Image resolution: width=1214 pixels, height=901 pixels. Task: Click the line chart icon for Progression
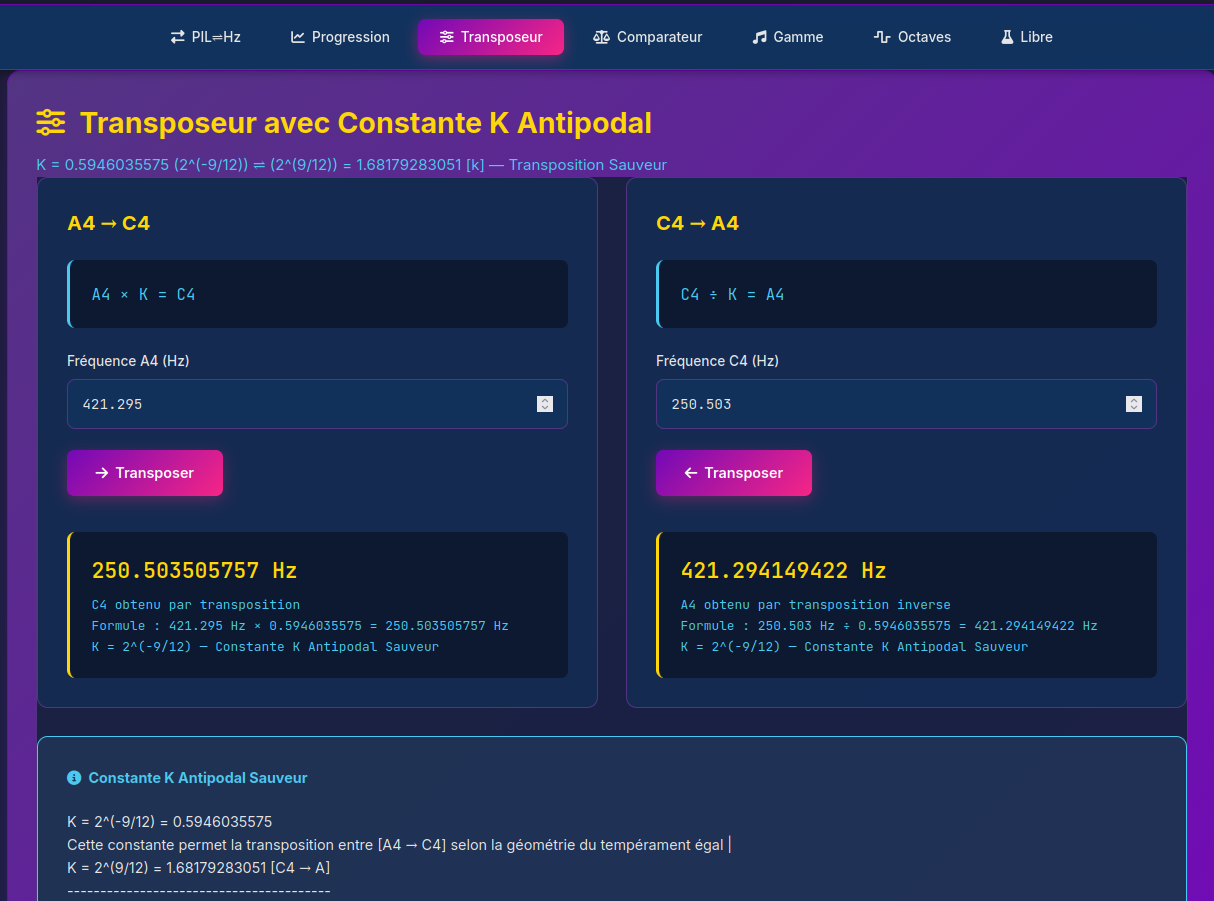click(x=298, y=37)
